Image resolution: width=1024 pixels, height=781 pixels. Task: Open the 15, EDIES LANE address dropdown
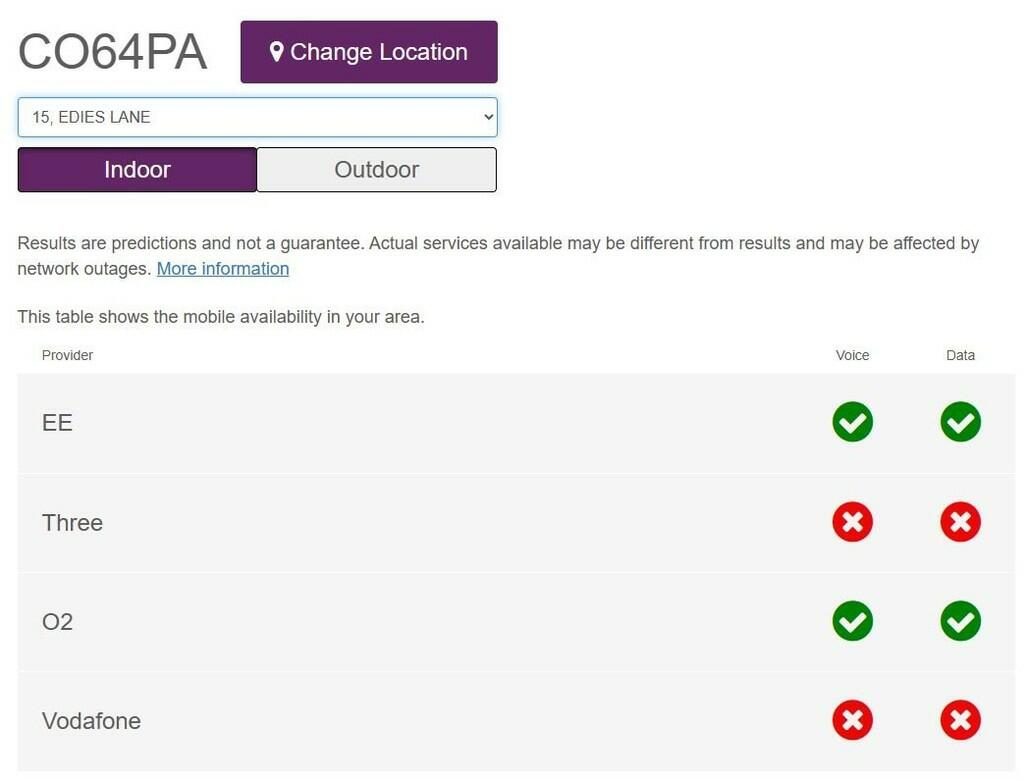257,117
